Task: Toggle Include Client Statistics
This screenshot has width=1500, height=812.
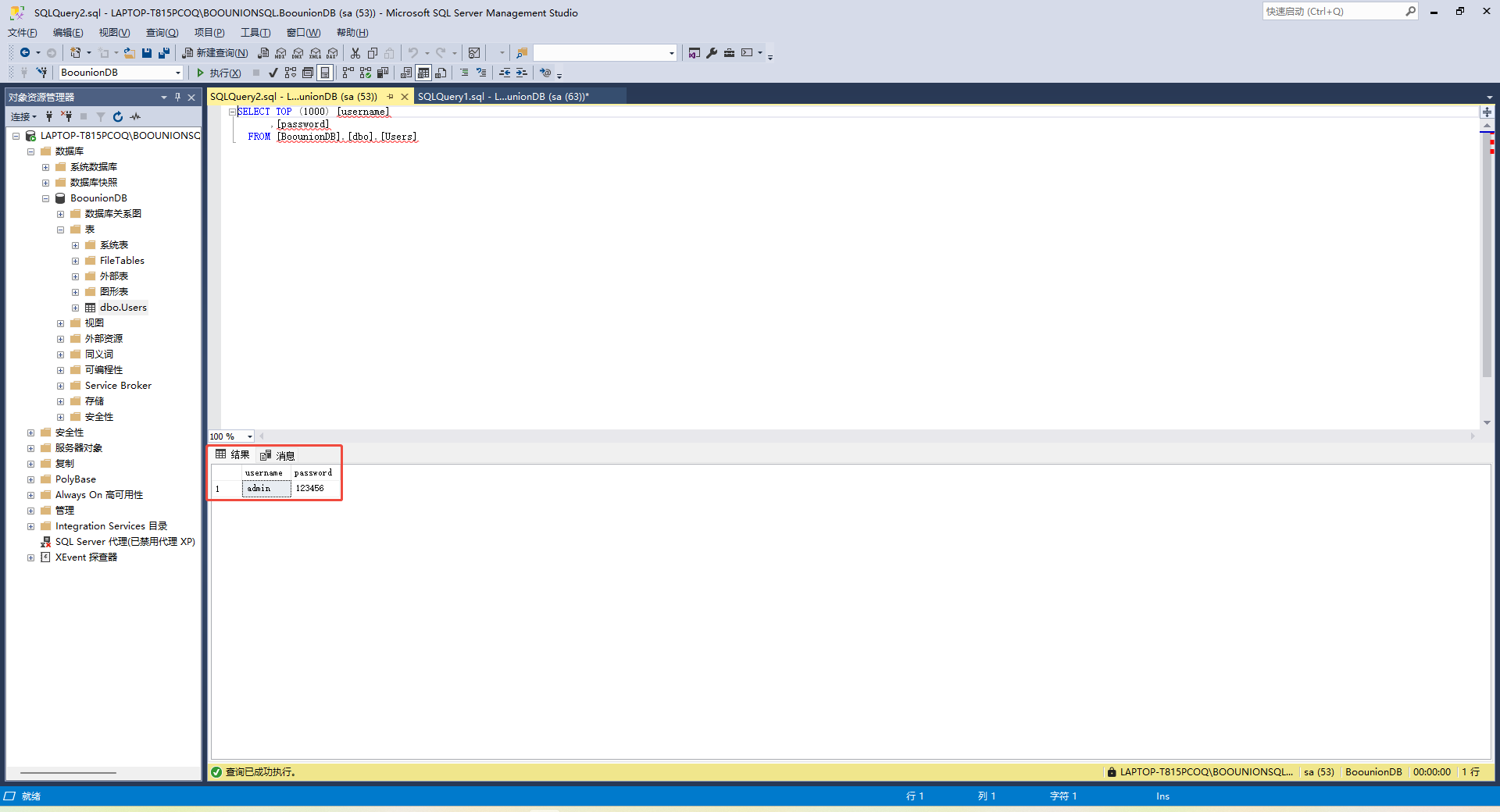Action: tap(383, 73)
